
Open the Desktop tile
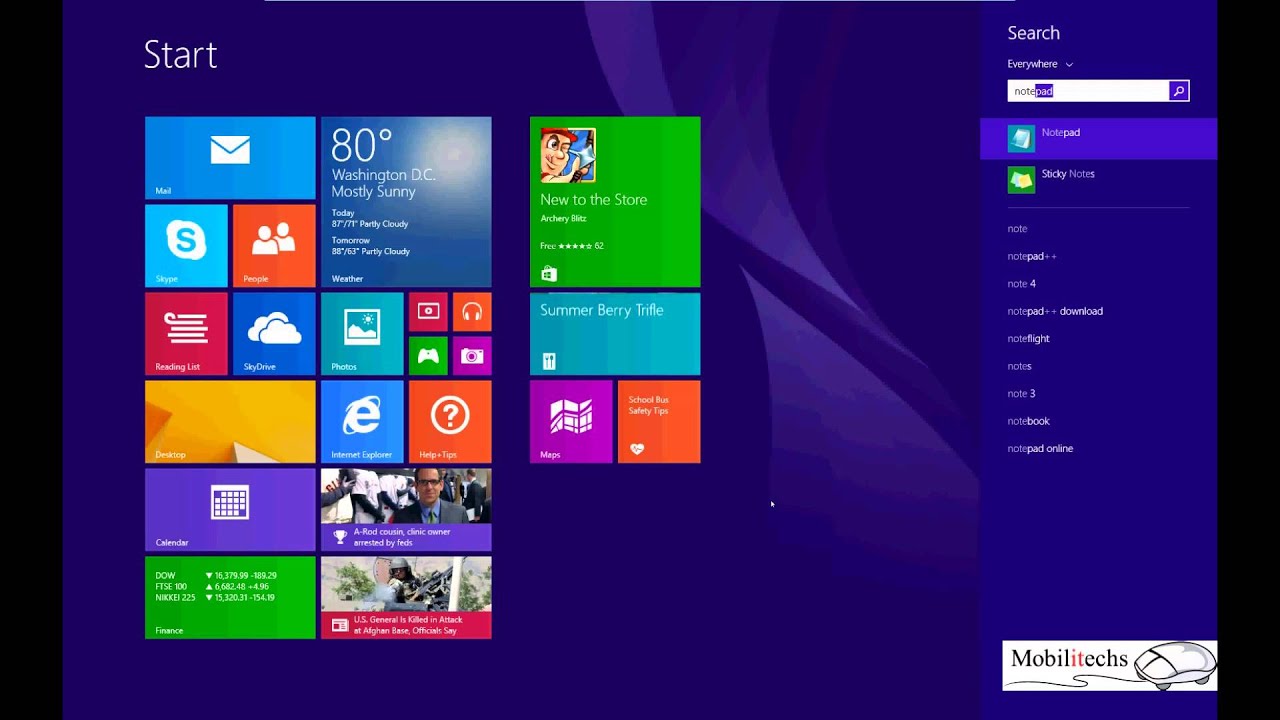(x=230, y=422)
